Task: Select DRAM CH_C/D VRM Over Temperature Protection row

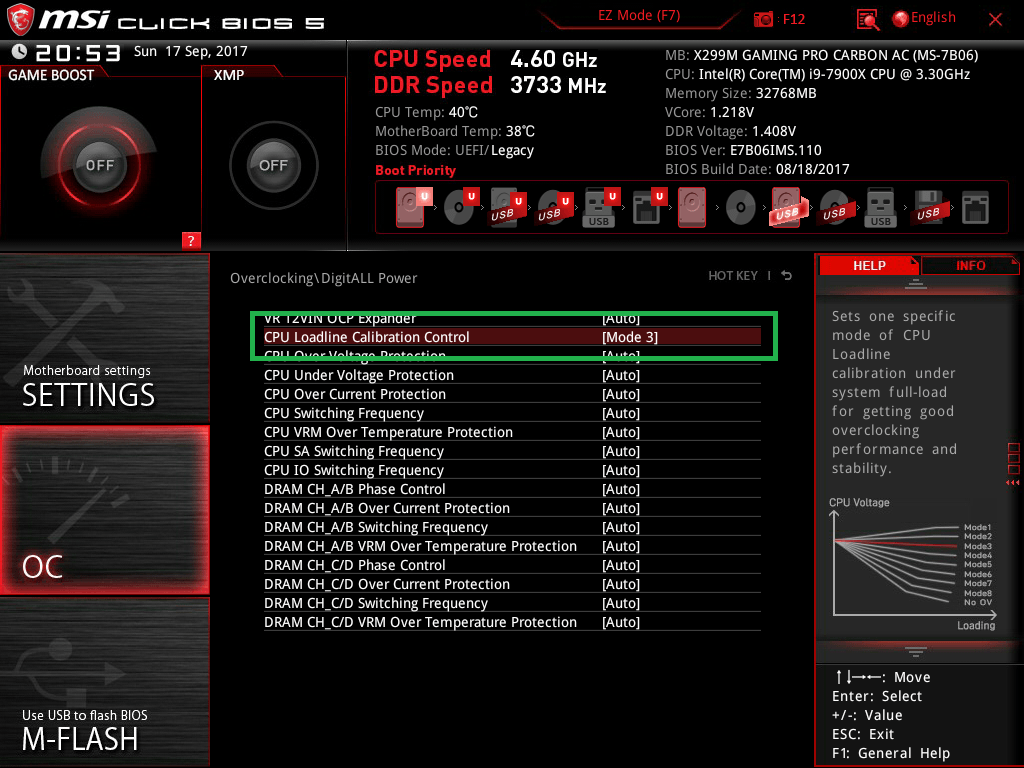Action: coord(512,622)
